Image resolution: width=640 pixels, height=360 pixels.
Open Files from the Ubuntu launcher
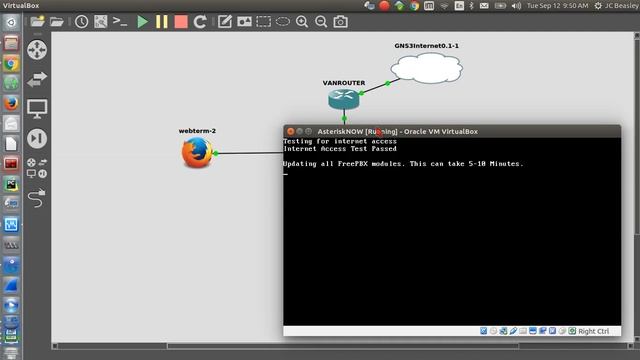tap(11, 42)
